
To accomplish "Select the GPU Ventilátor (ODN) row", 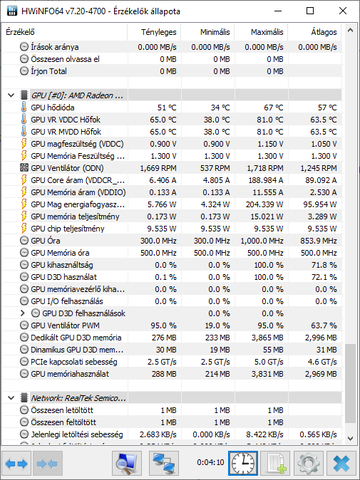I will pos(172,168).
